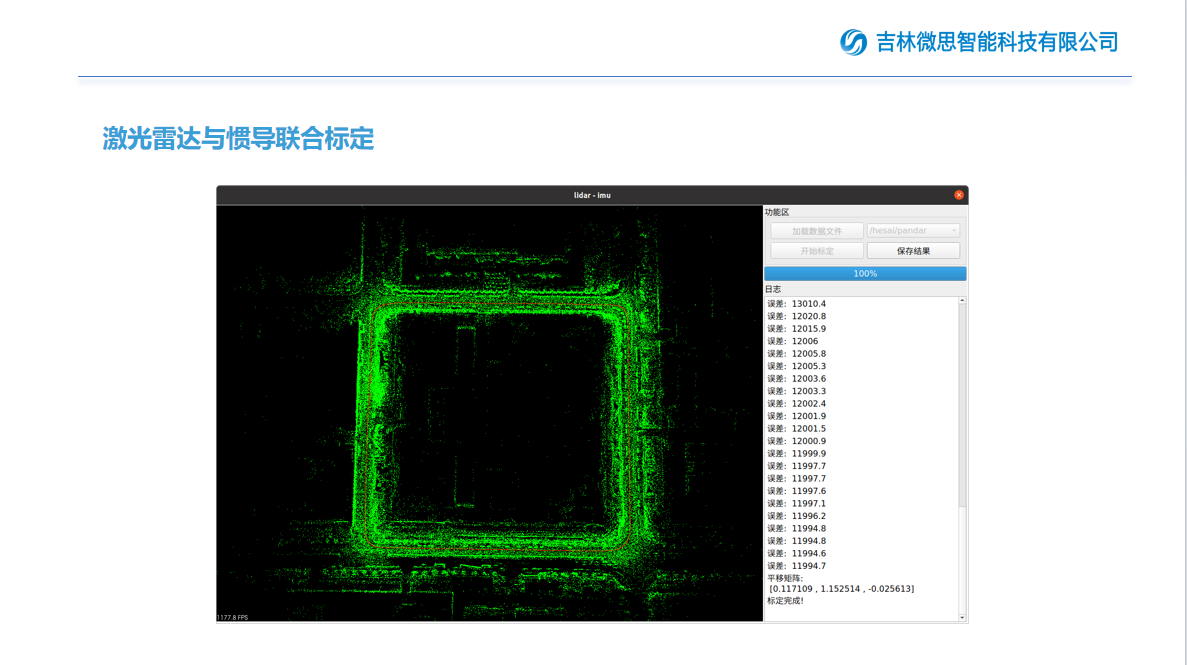Click the center of the point cloud view
Viewport: 1187px width, 665px height.
pos(490,413)
